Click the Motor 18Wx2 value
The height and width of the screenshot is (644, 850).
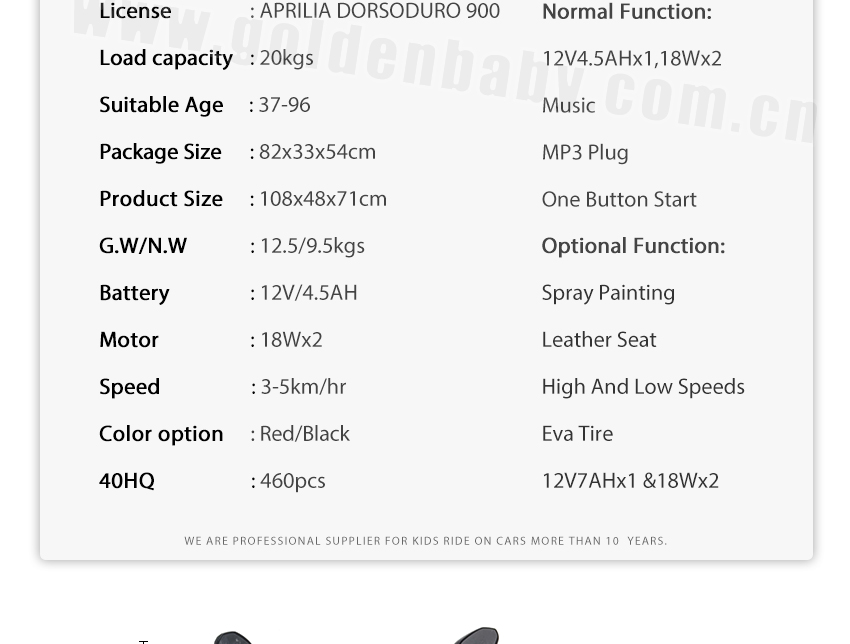pos(291,340)
